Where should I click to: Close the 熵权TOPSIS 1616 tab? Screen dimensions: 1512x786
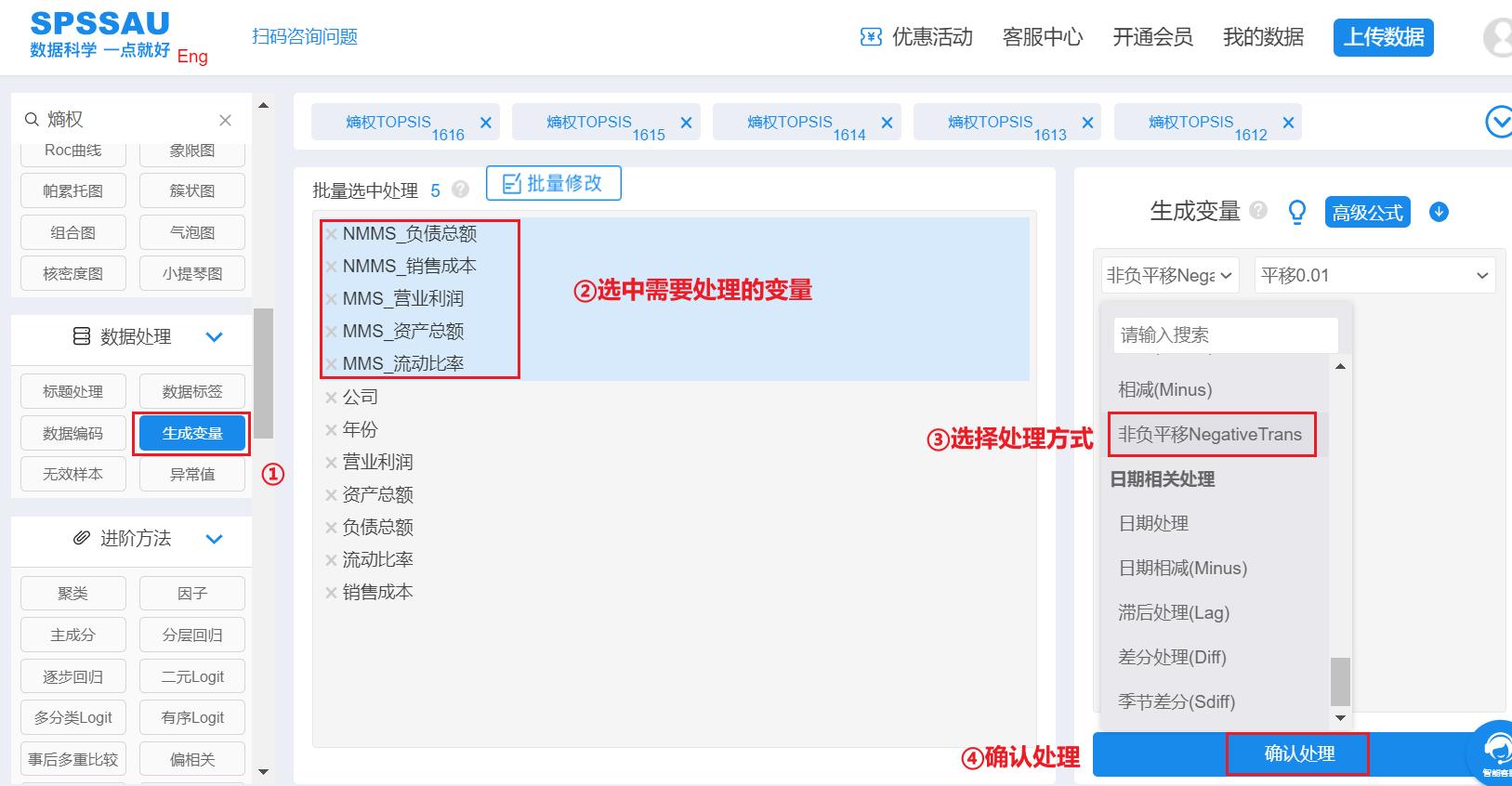[x=485, y=123]
